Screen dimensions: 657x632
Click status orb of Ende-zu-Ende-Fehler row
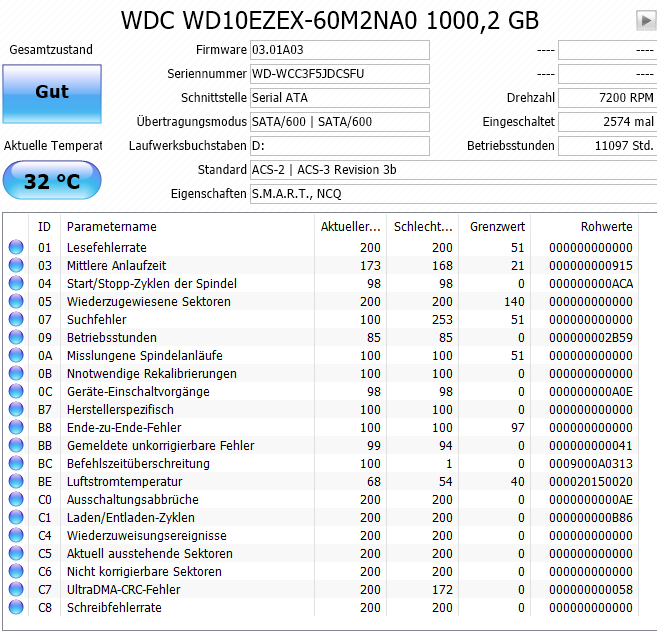coord(16,427)
